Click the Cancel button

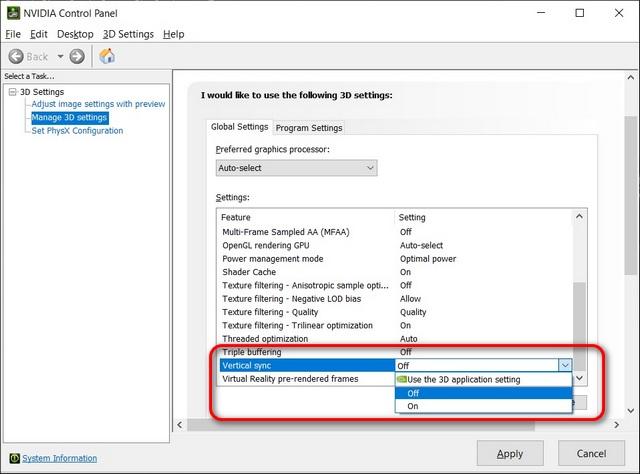pyautogui.click(x=591, y=453)
